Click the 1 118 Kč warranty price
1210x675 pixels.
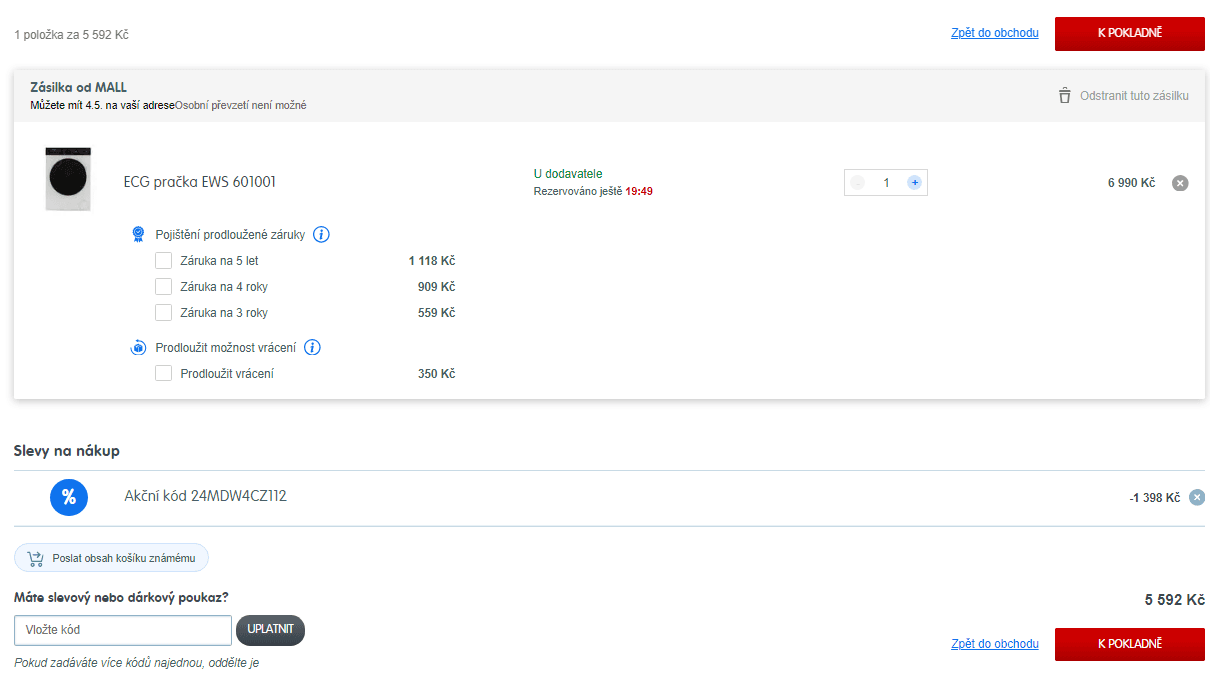(432, 261)
